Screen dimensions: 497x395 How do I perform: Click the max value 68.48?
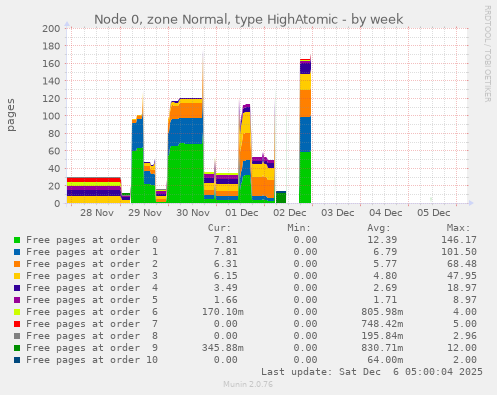click(462, 264)
